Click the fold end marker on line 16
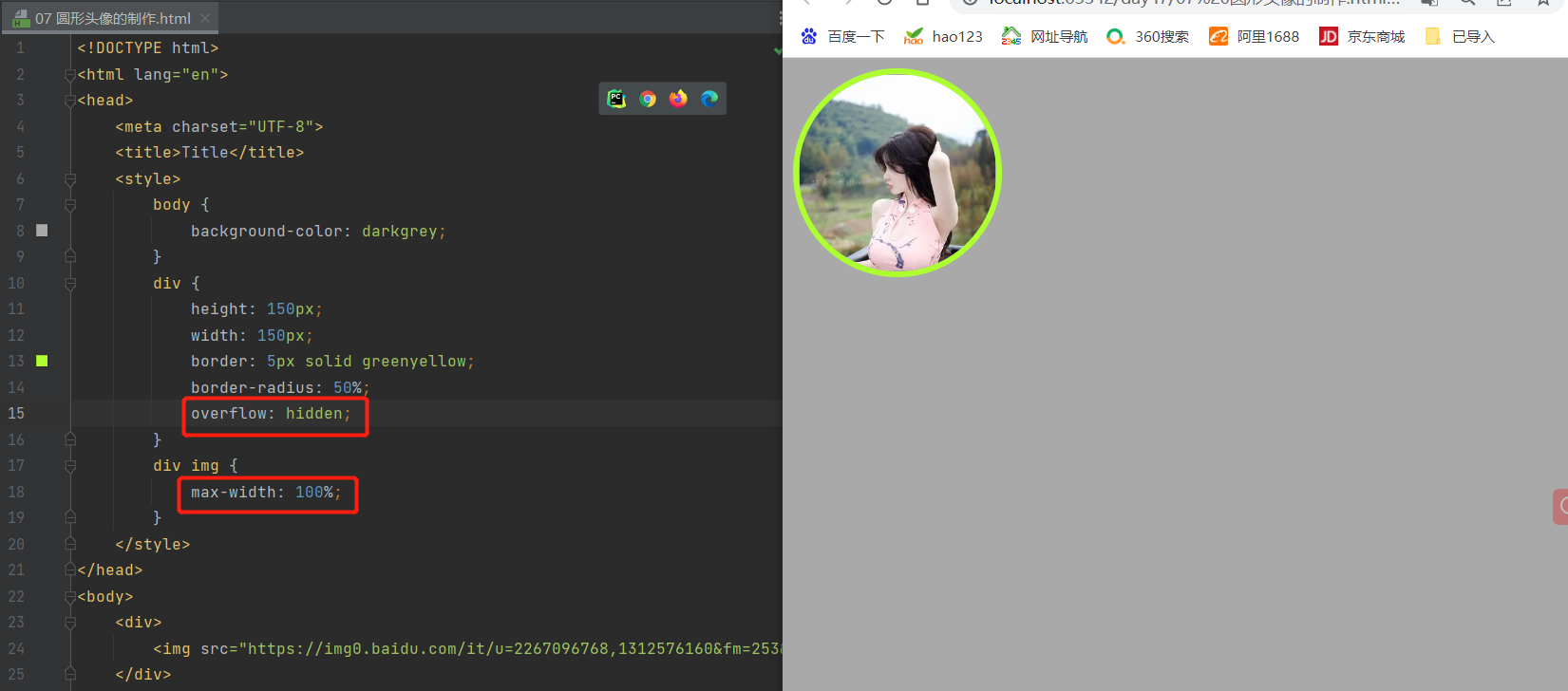This screenshot has height=691, width=1568. click(70, 439)
